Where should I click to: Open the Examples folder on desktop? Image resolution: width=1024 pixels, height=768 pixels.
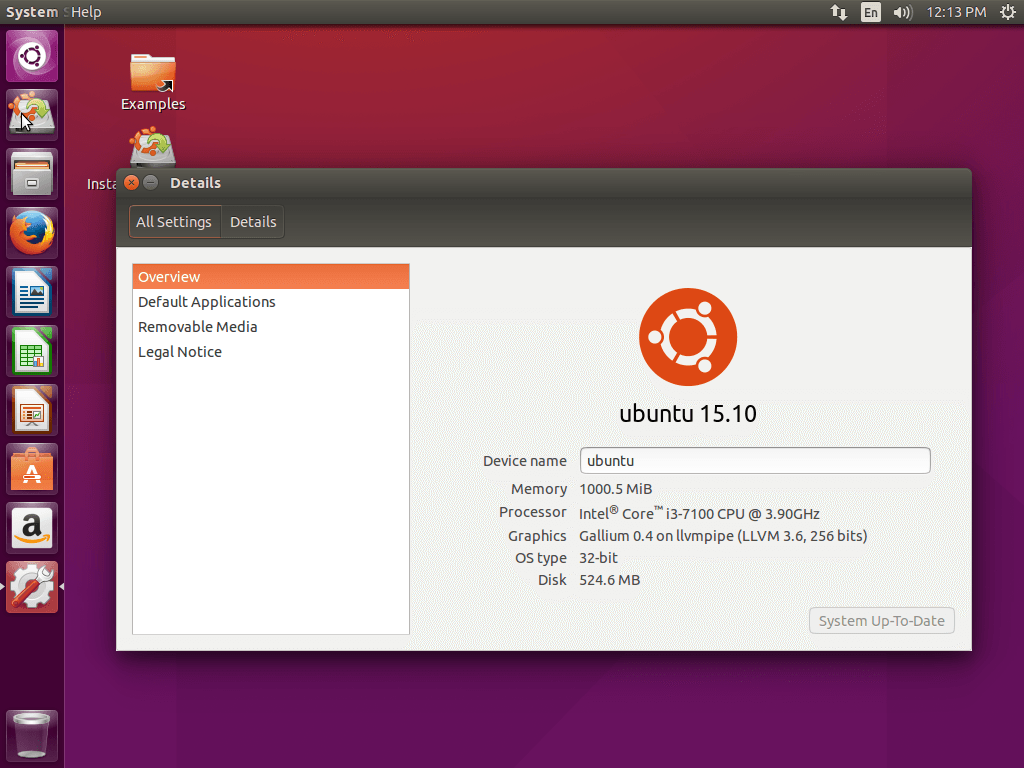tap(153, 82)
